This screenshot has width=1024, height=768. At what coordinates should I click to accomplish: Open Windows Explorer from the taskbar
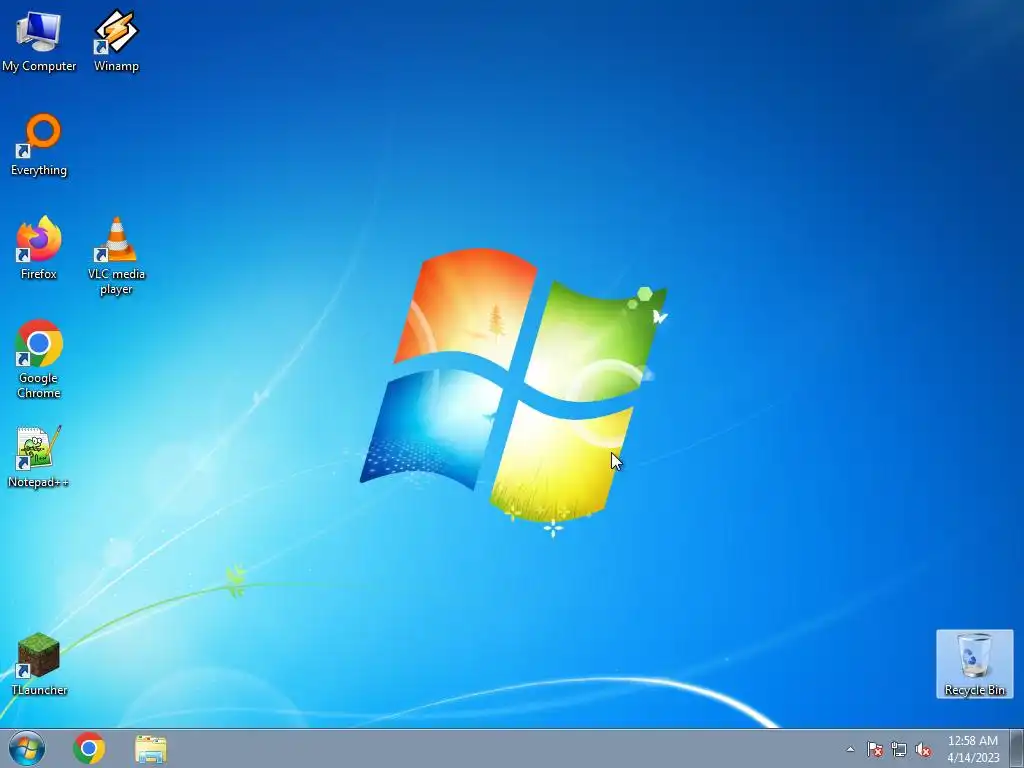click(x=151, y=748)
